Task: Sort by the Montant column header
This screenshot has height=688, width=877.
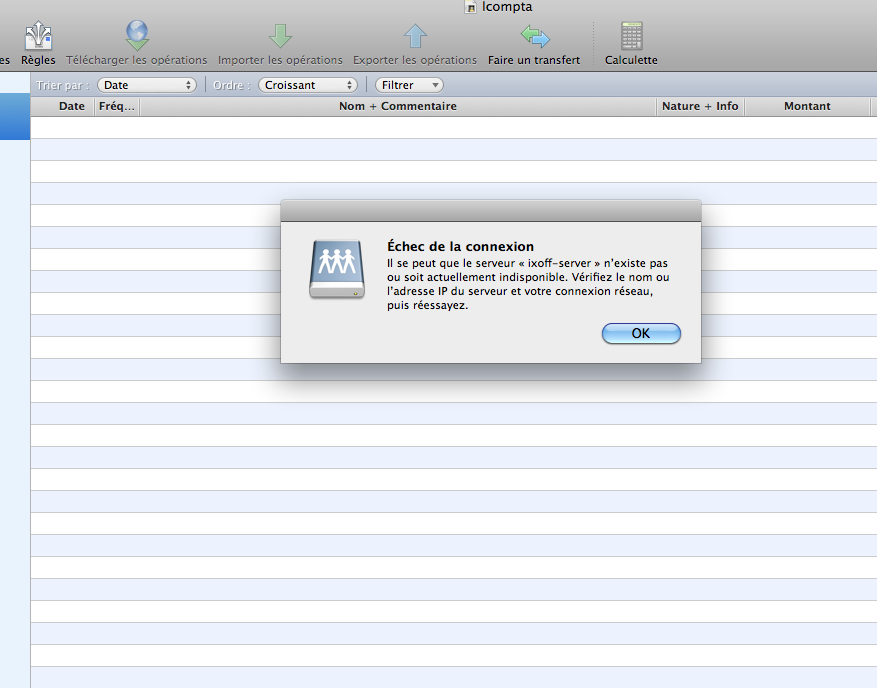Action: pos(807,106)
